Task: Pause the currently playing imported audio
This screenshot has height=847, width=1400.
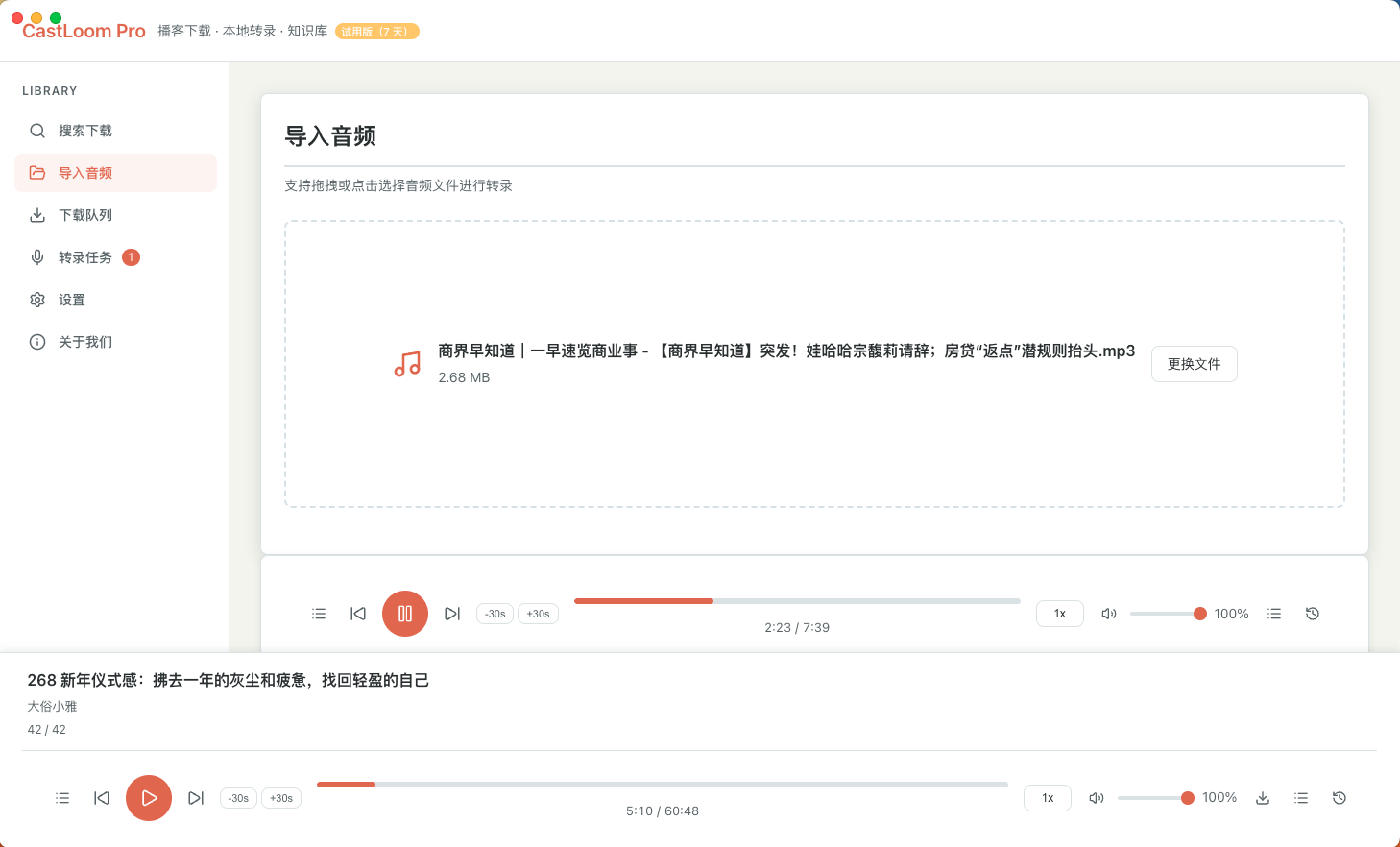Action: (404, 613)
